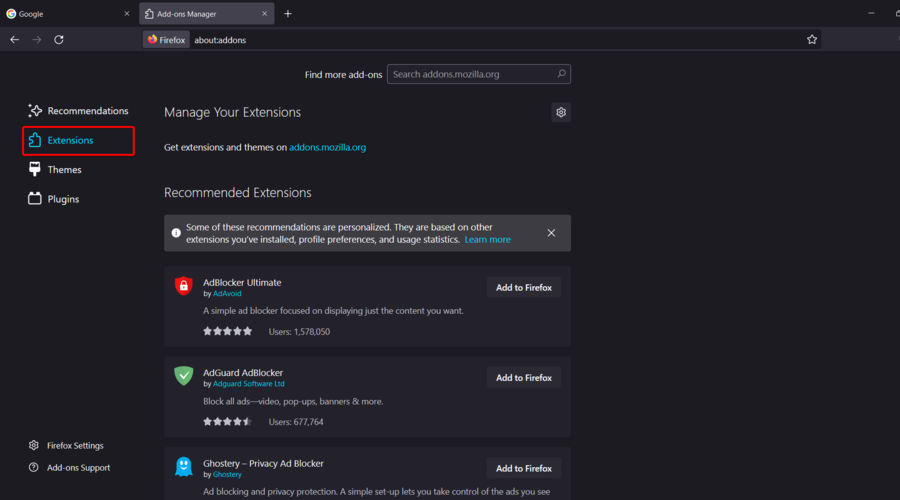Open the AdAvoid author link
Viewport: 900px width, 500px height.
pyautogui.click(x=227, y=293)
